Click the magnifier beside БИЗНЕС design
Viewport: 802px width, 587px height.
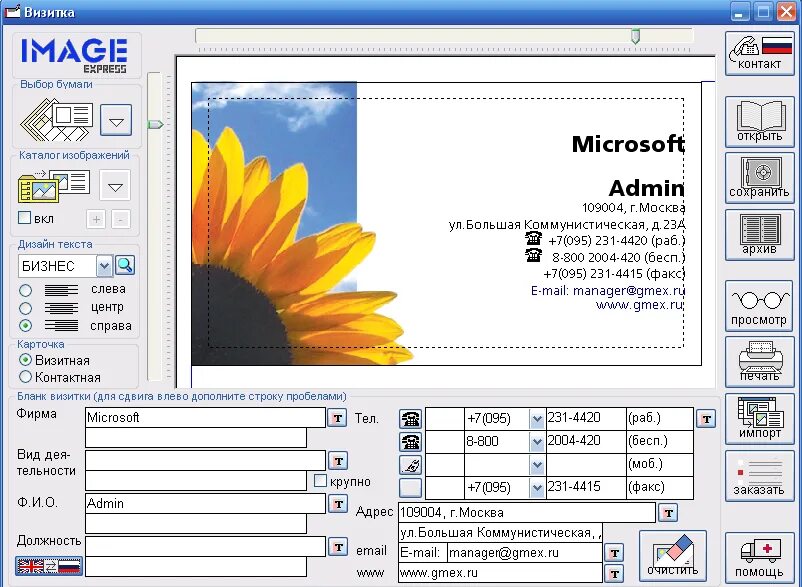point(125,265)
